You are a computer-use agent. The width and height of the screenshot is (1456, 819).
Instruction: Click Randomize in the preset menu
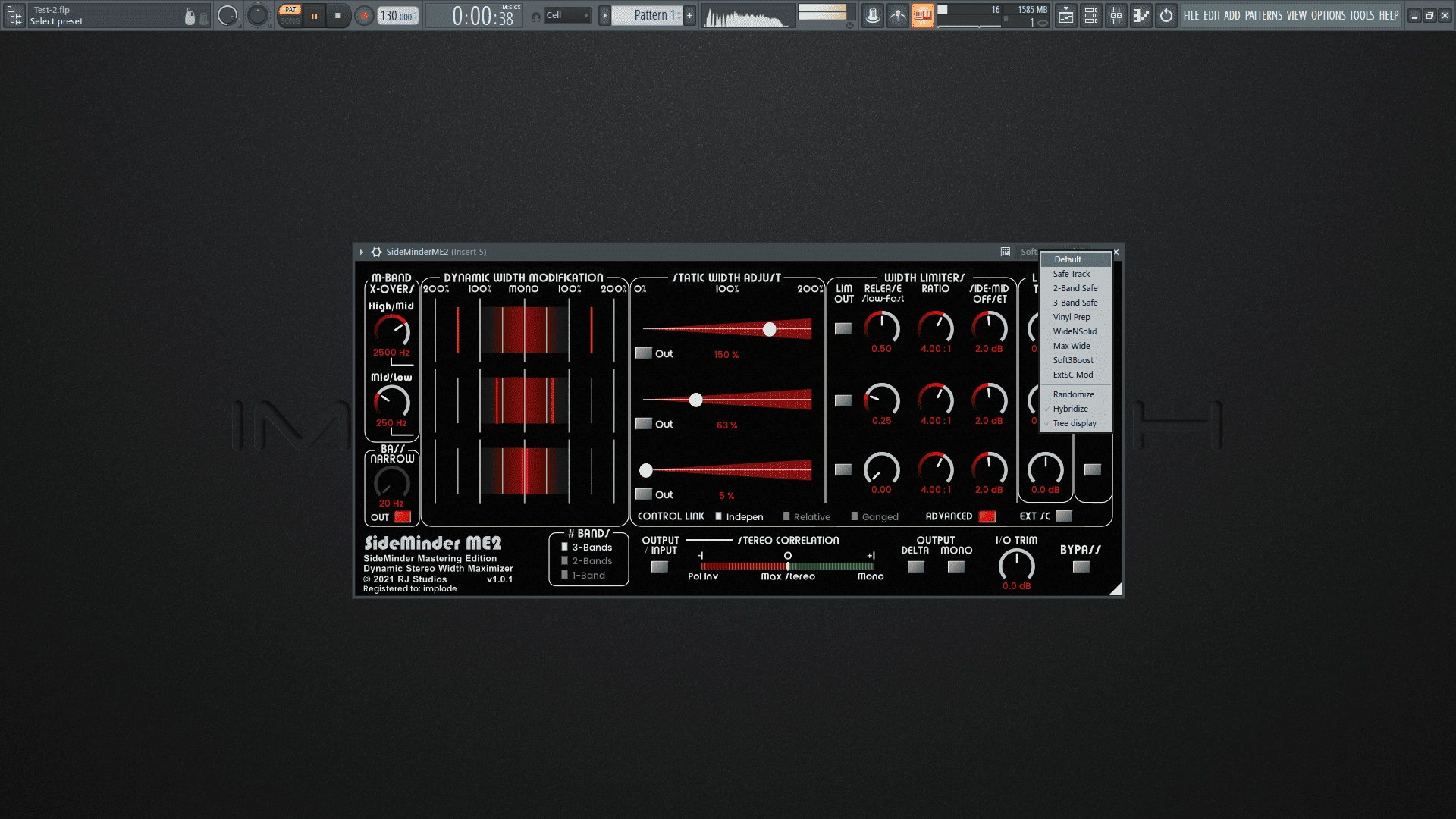tap(1075, 394)
